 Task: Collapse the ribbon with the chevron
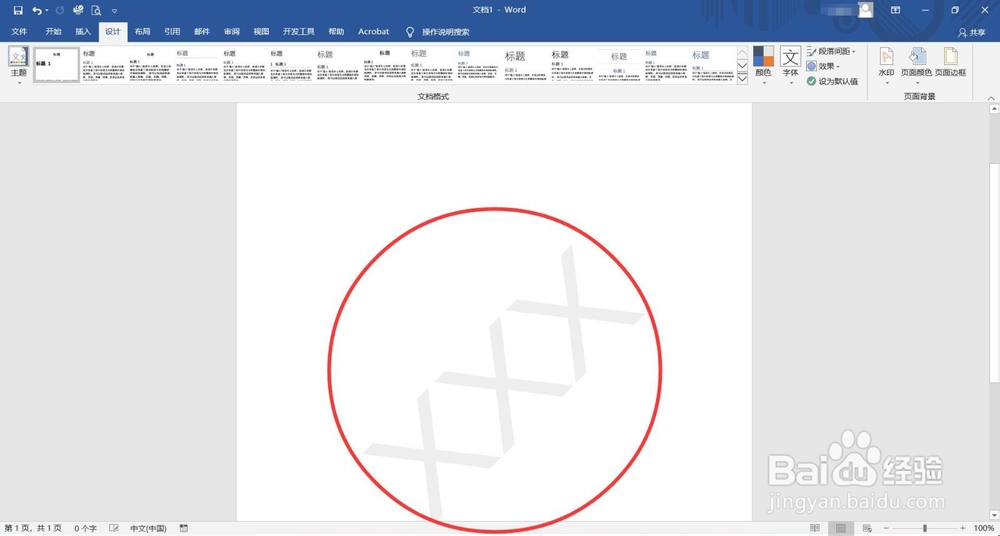click(x=991, y=98)
